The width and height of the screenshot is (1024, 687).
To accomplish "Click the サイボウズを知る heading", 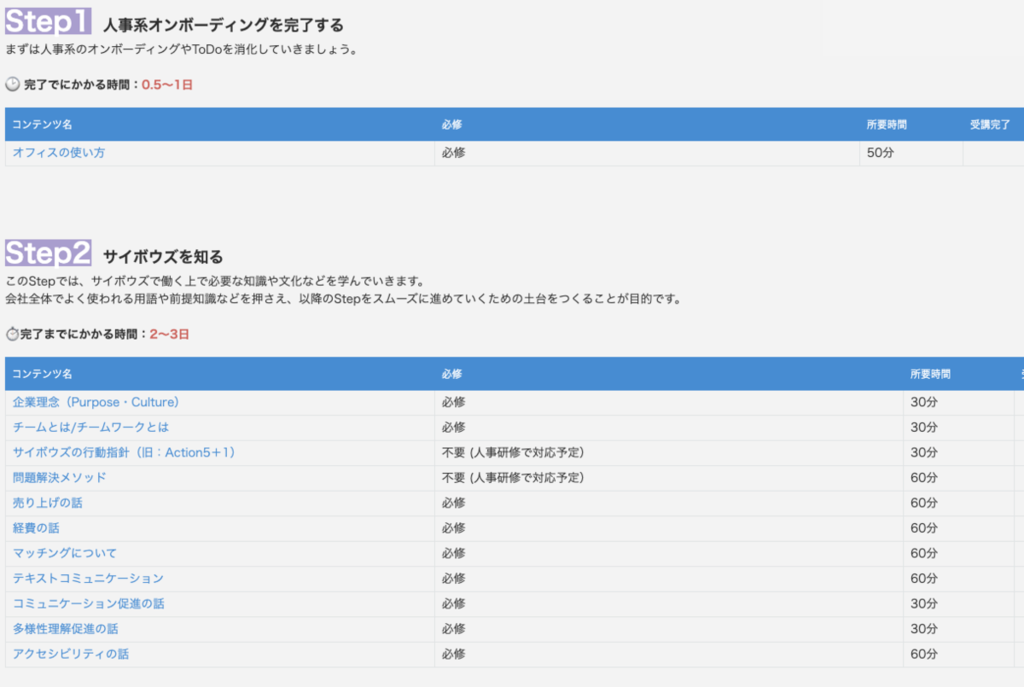I will [163, 257].
